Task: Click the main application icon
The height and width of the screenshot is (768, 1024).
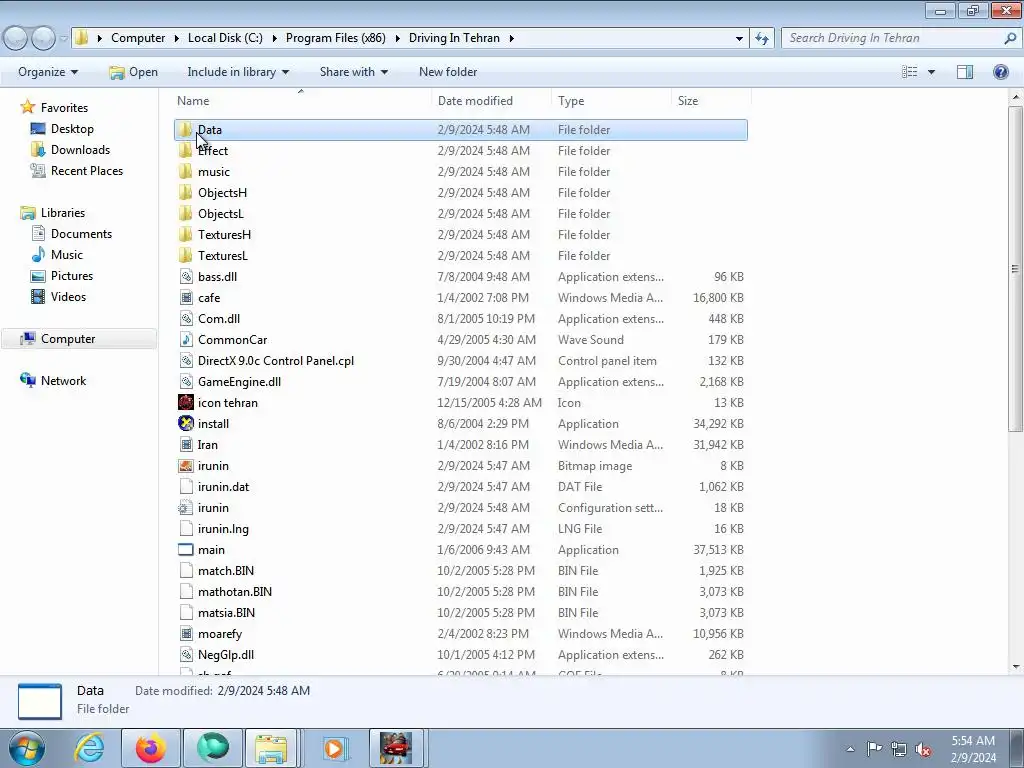Action: click(185, 549)
